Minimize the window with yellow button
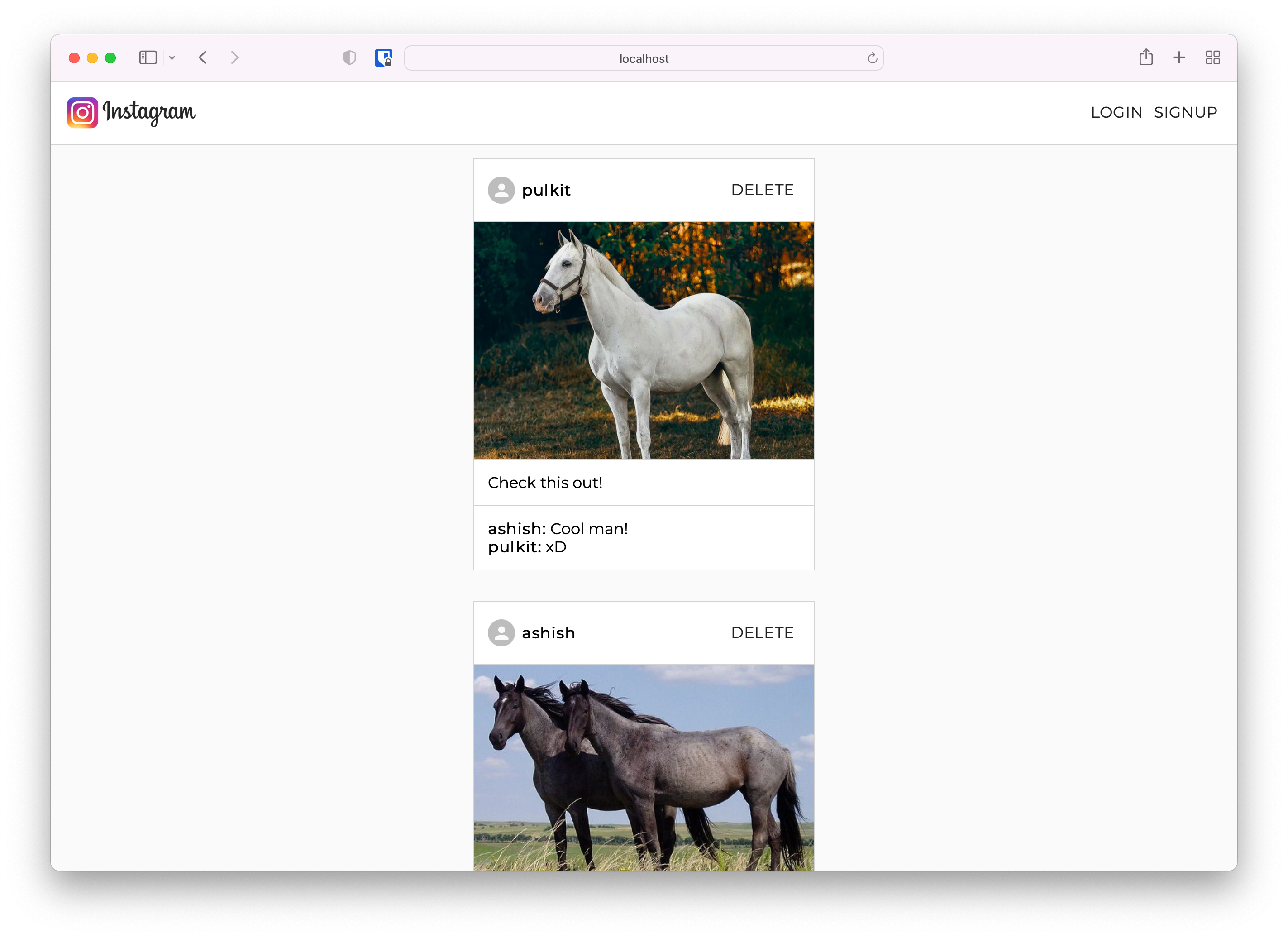The width and height of the screenshot is (1288, 938). 92,58
